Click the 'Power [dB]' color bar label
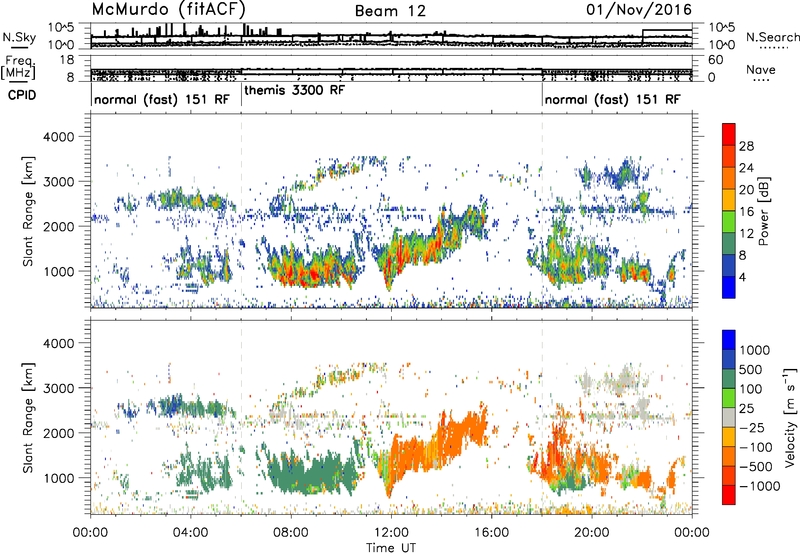 click(763, 211)
